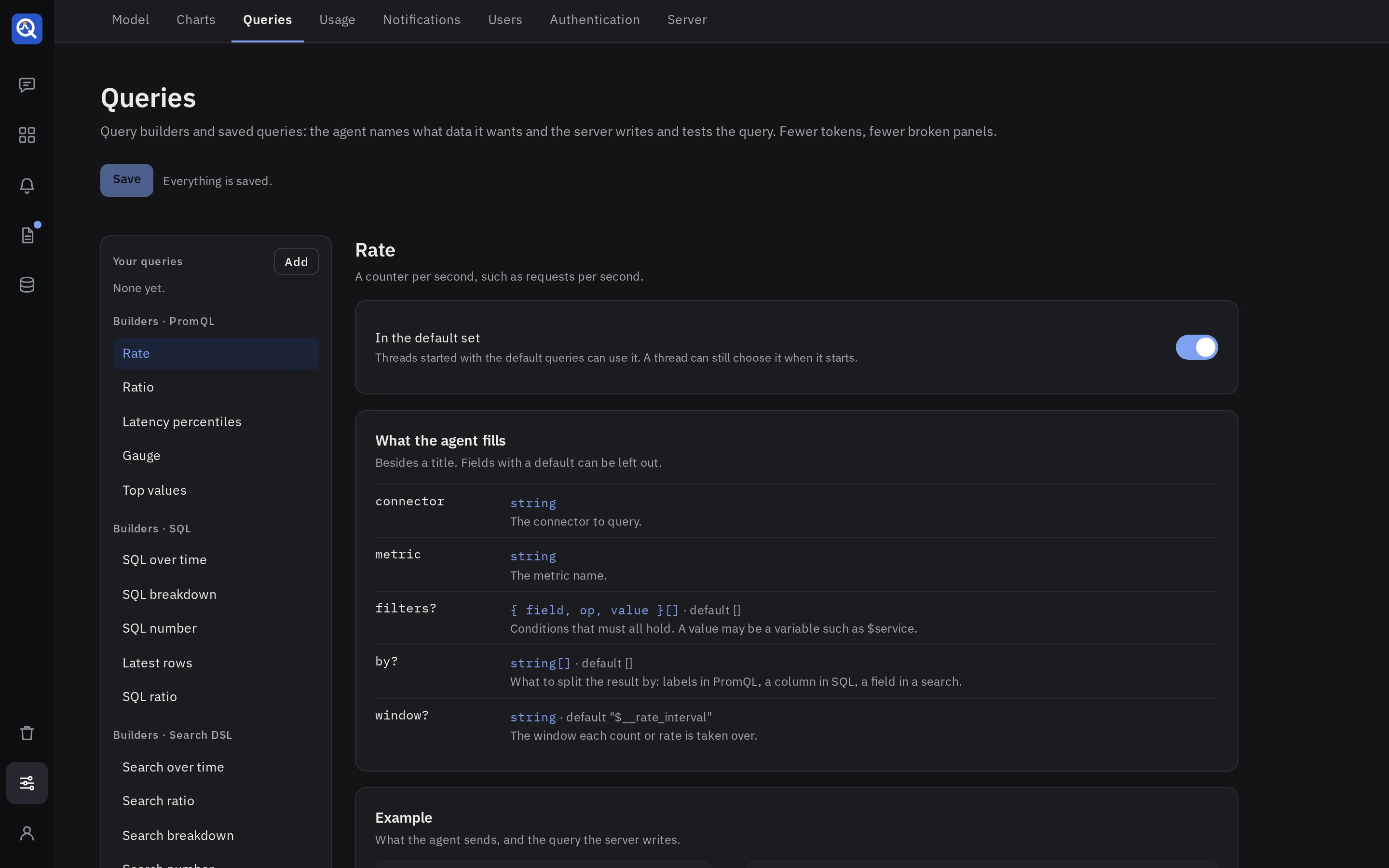1389x868 pixels.
Task: Open the database connectors sidebar icon
Action: tap(27, 285)
